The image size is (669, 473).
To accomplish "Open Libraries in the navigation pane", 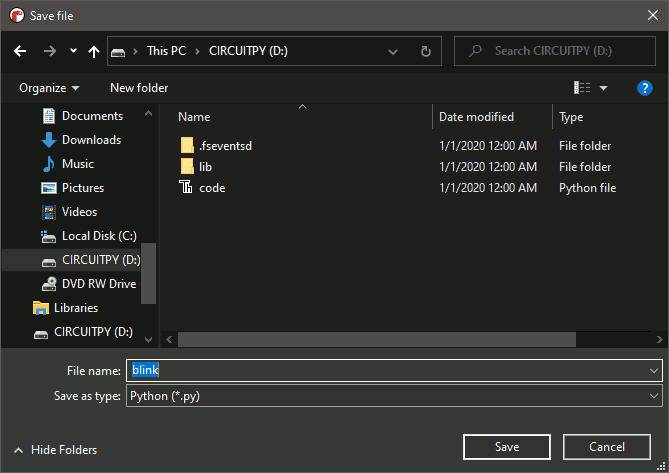I will [76, 308].
